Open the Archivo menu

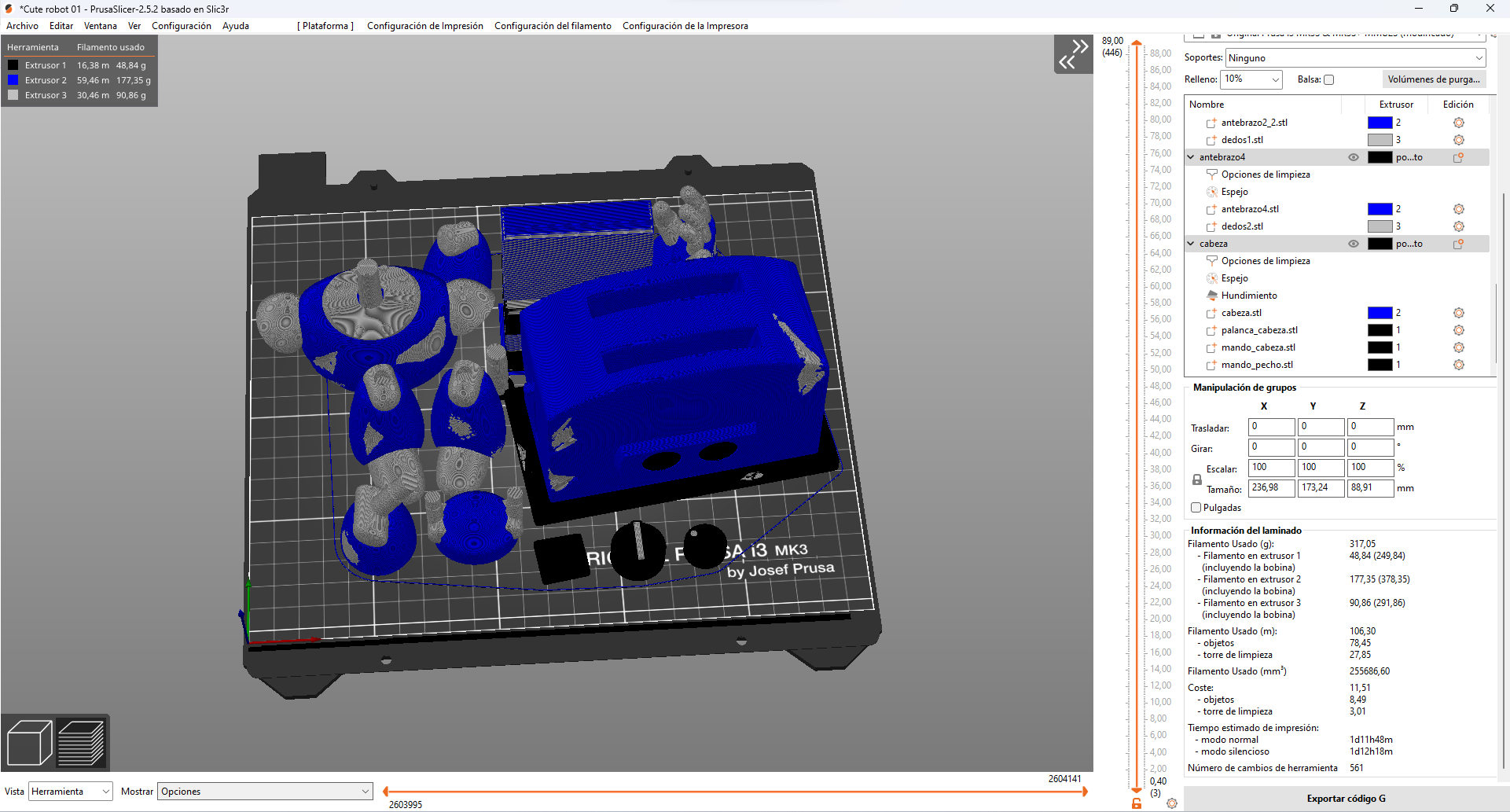coord(21,26)
